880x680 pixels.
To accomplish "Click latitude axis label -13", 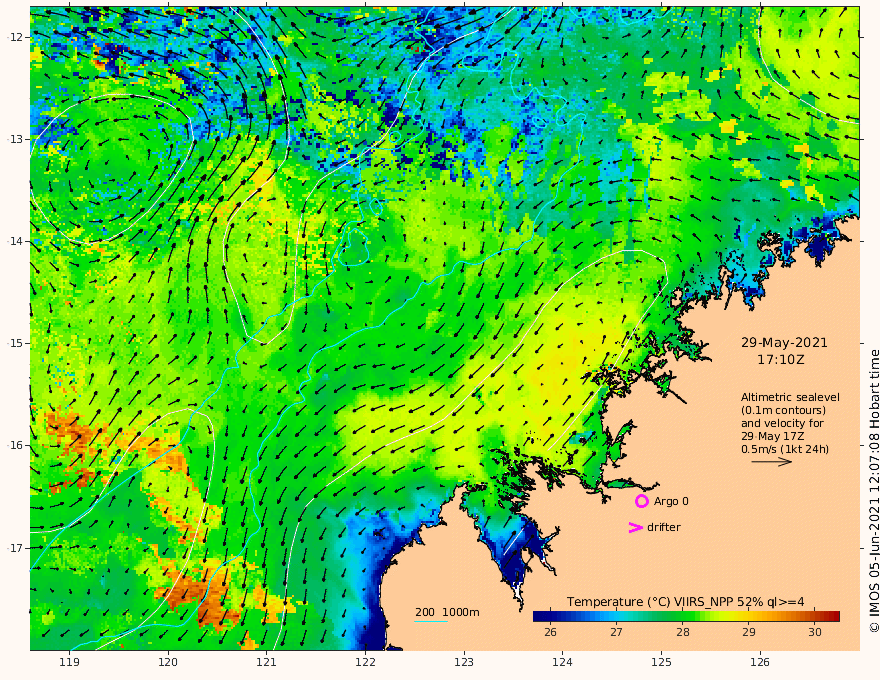I will [16, 139].
